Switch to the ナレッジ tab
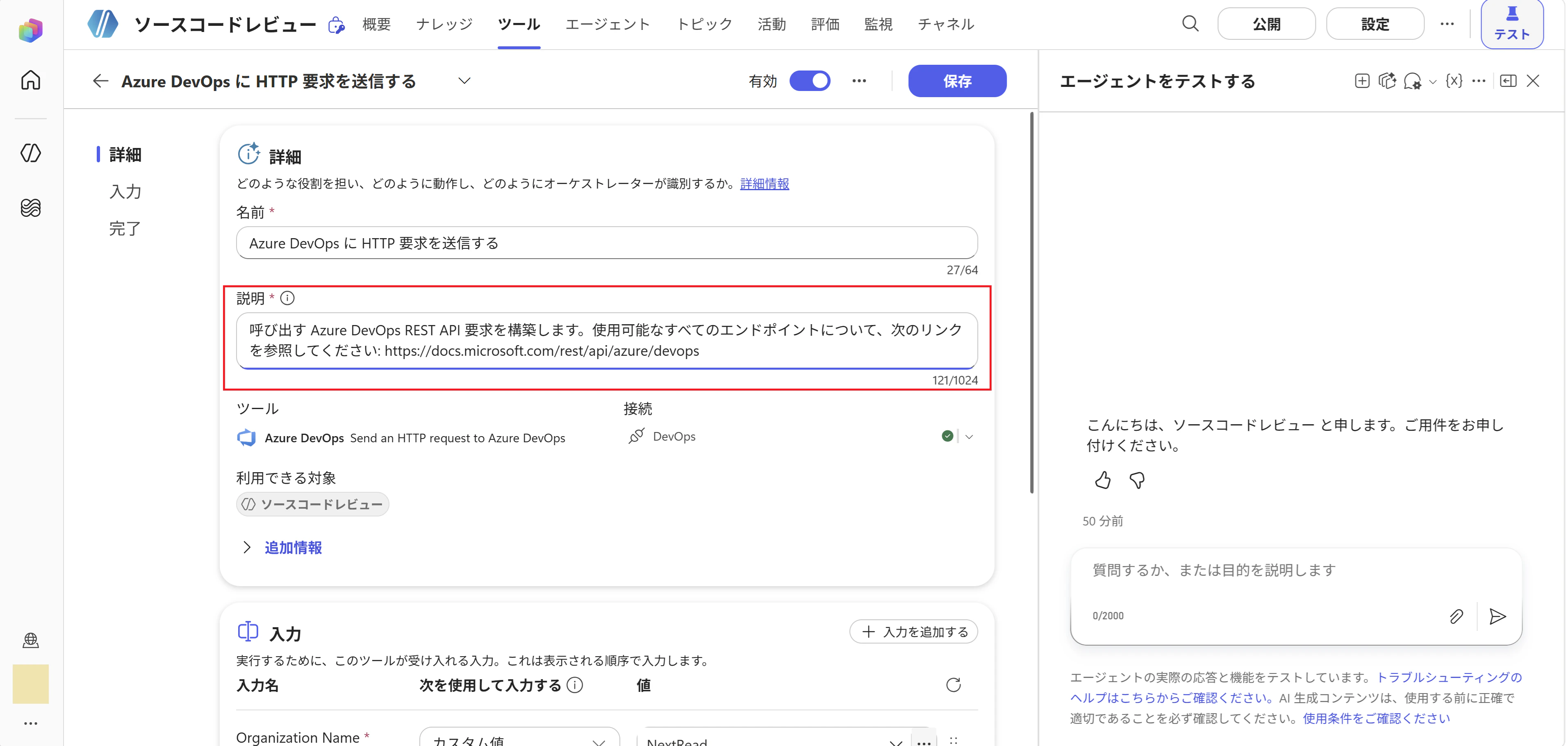This screenshot has height=746, width=1568. [444, 24]
